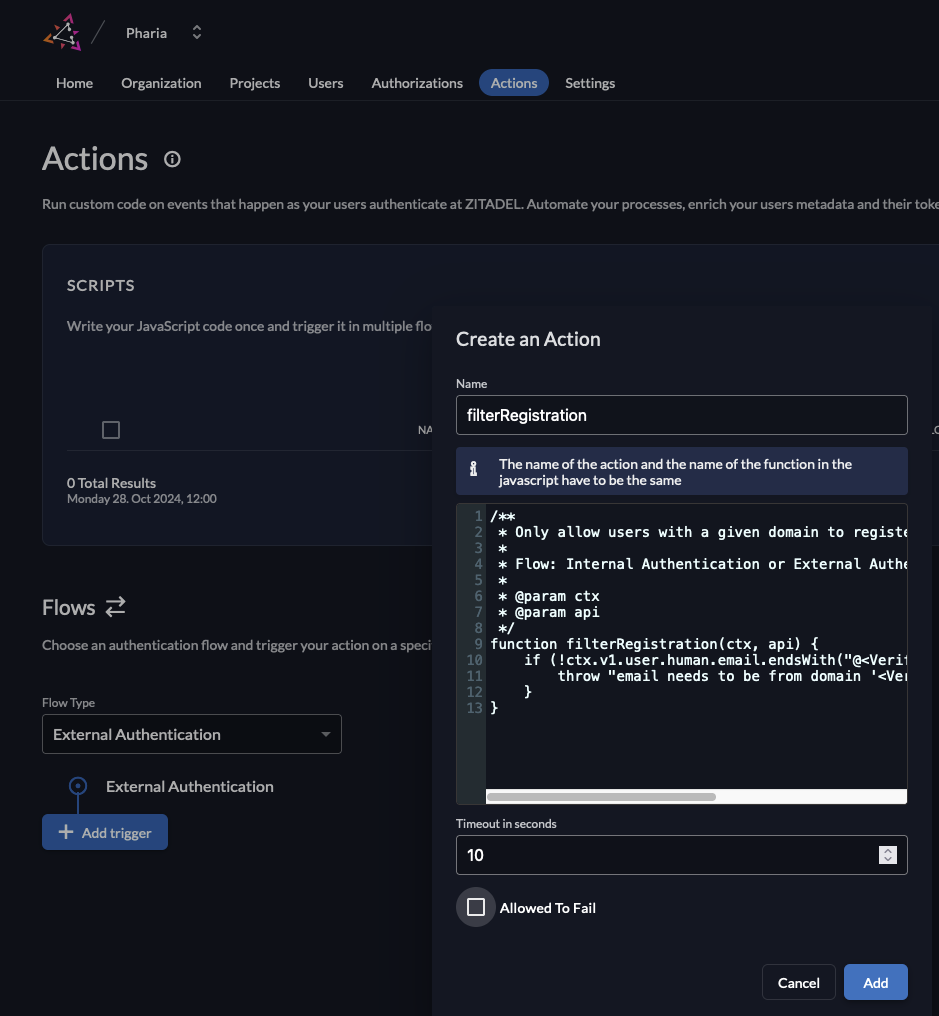Open the External Authentication flow selection
The height and width of the screenshot is (1016, 939).
192,733
